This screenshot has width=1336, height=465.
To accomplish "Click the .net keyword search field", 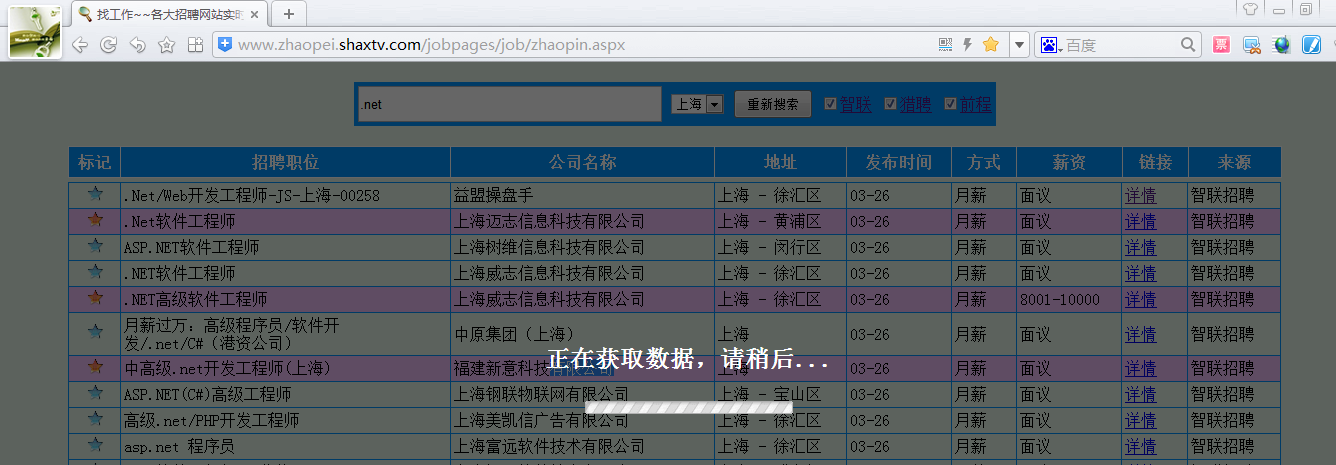I will pos(509,104).
